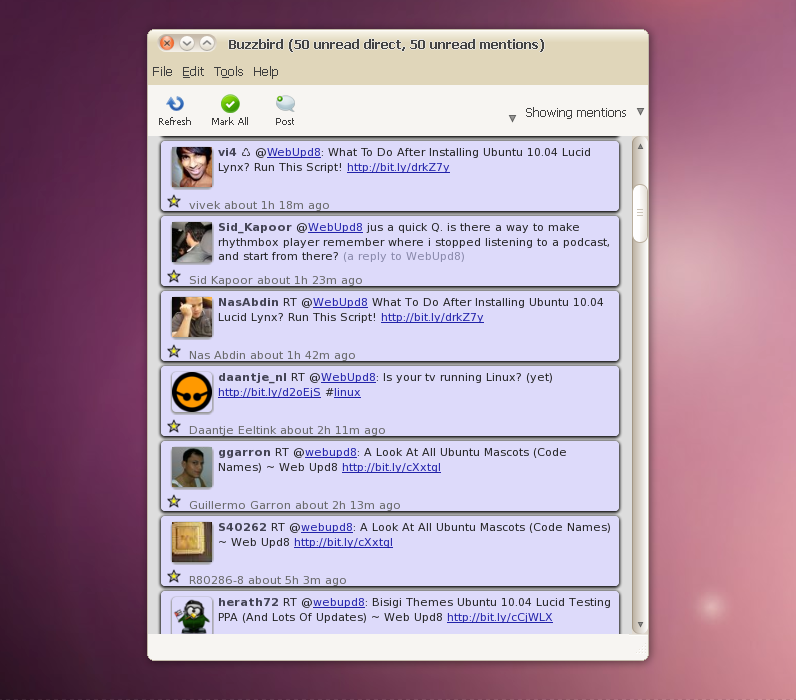
Task: Star the NasAbdin retweet
Action: [x=174, y=351]
